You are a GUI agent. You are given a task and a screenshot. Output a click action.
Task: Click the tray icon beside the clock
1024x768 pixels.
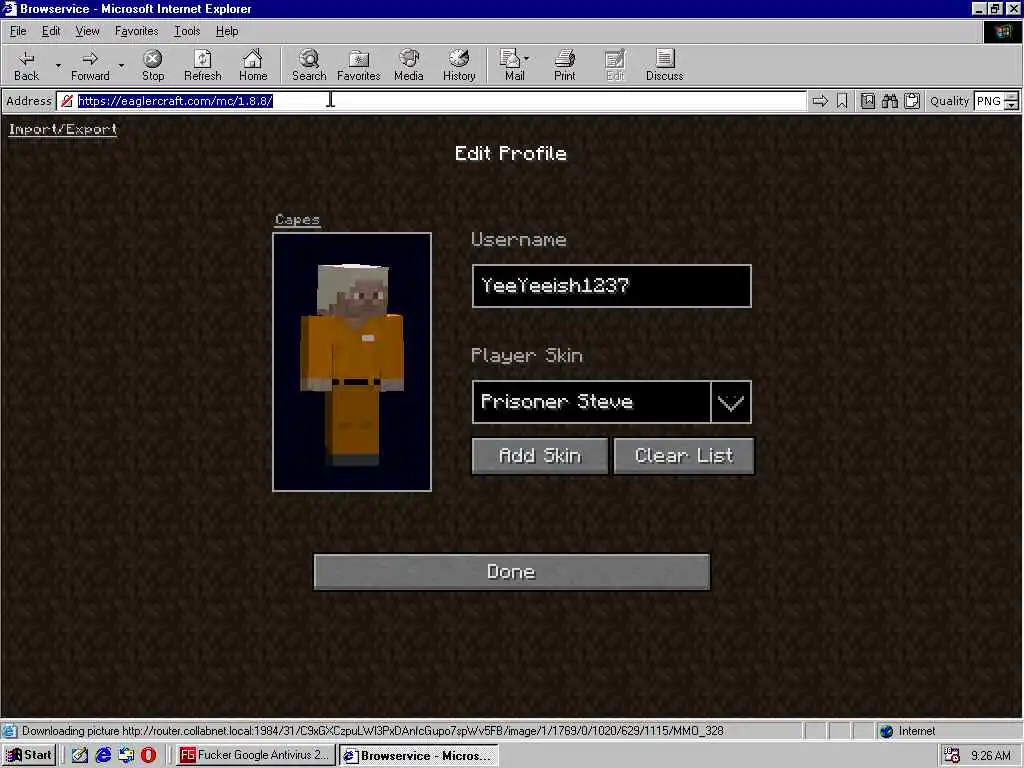pos(952,756)
